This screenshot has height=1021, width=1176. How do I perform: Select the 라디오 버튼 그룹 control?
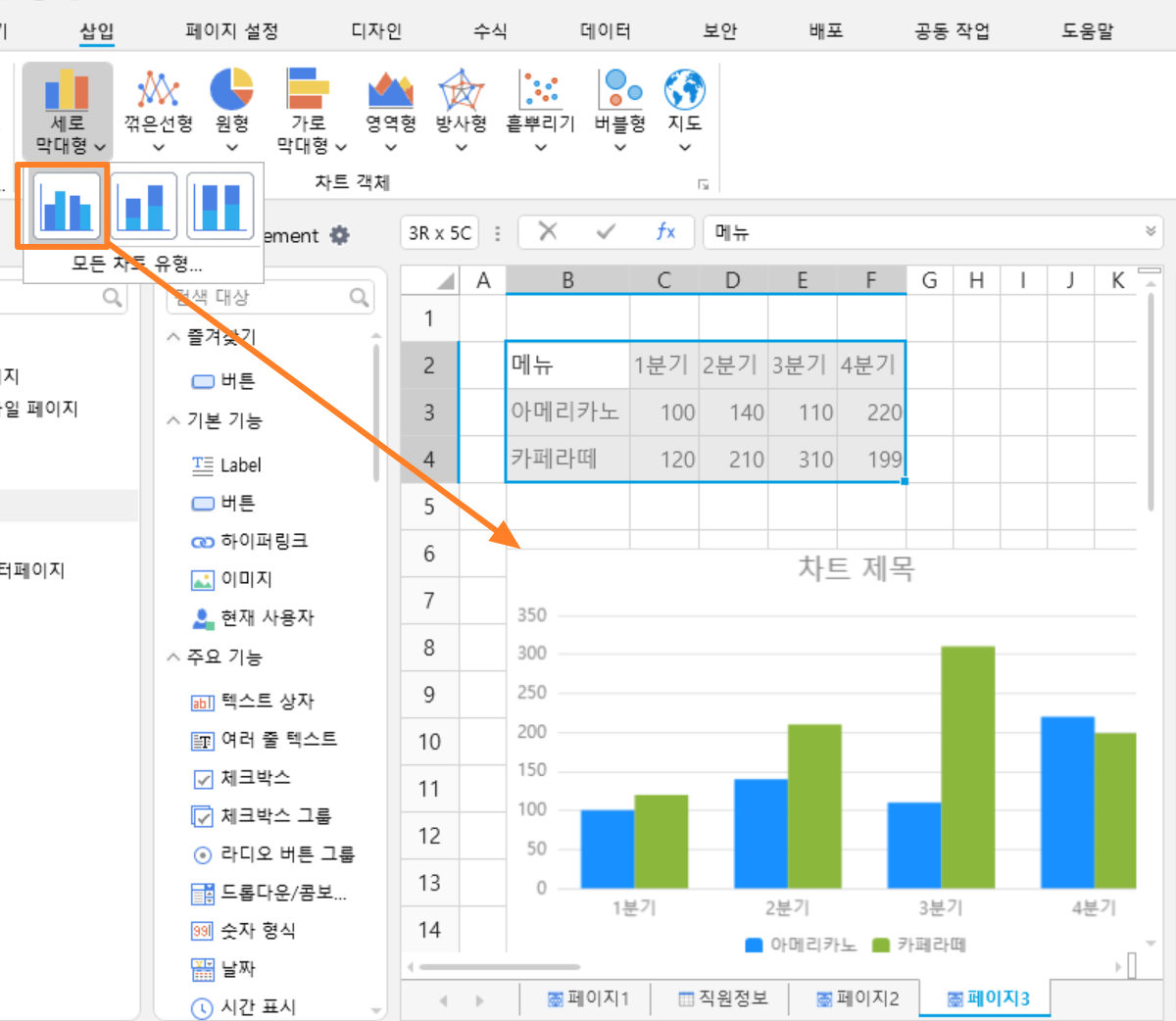pyautogui.click(x=273, y=854)
